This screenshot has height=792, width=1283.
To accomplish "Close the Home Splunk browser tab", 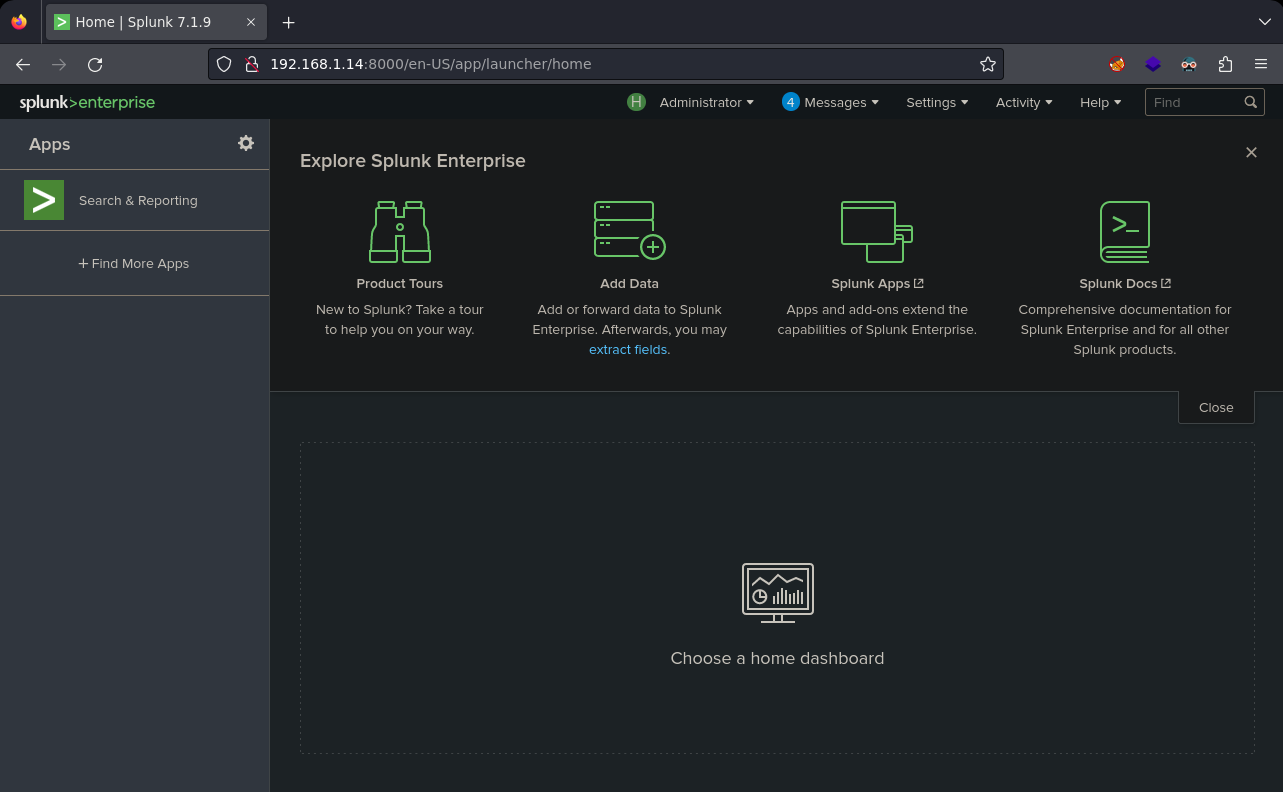I will 251,22.
